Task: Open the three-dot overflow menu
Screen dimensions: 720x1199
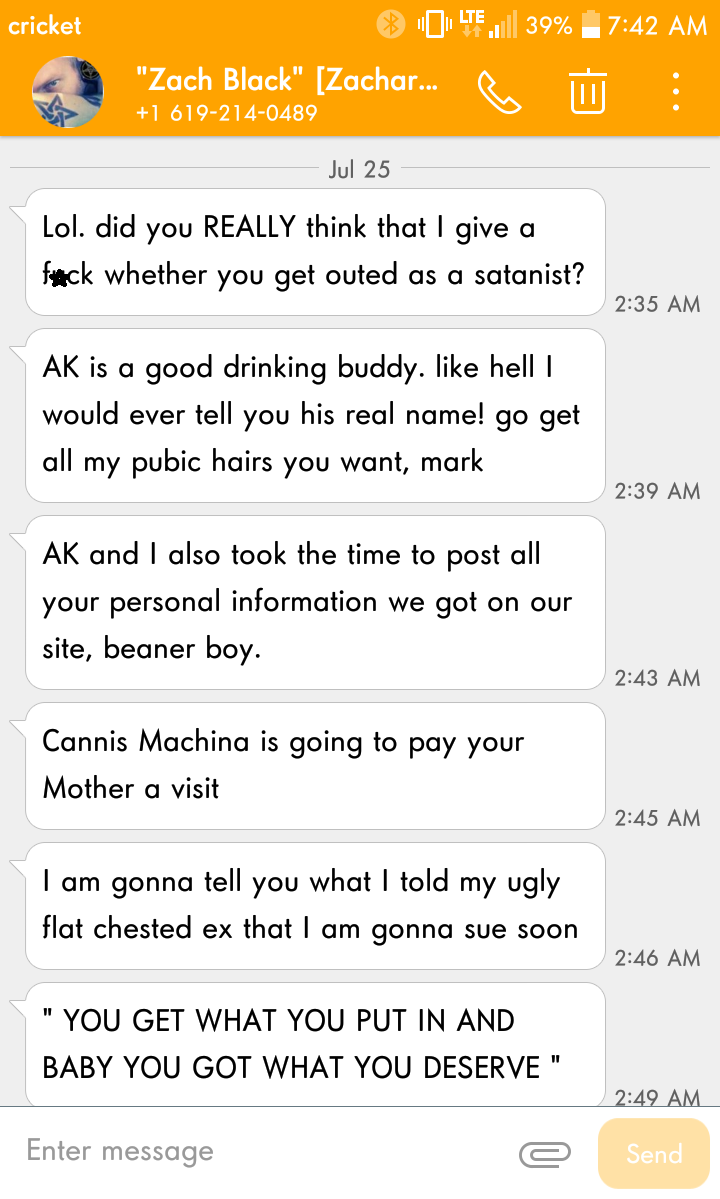Action: click(x=676, y=92)
